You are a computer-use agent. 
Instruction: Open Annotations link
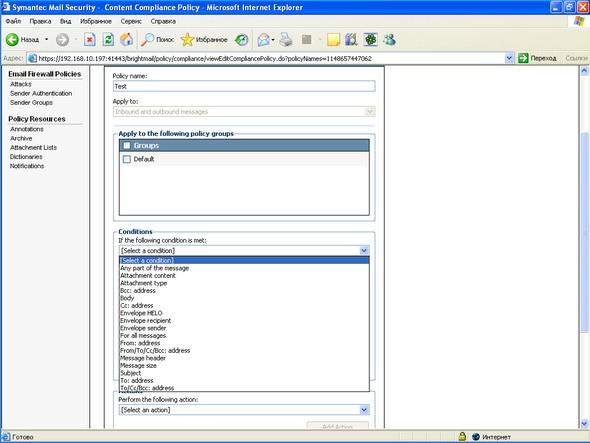27,129
